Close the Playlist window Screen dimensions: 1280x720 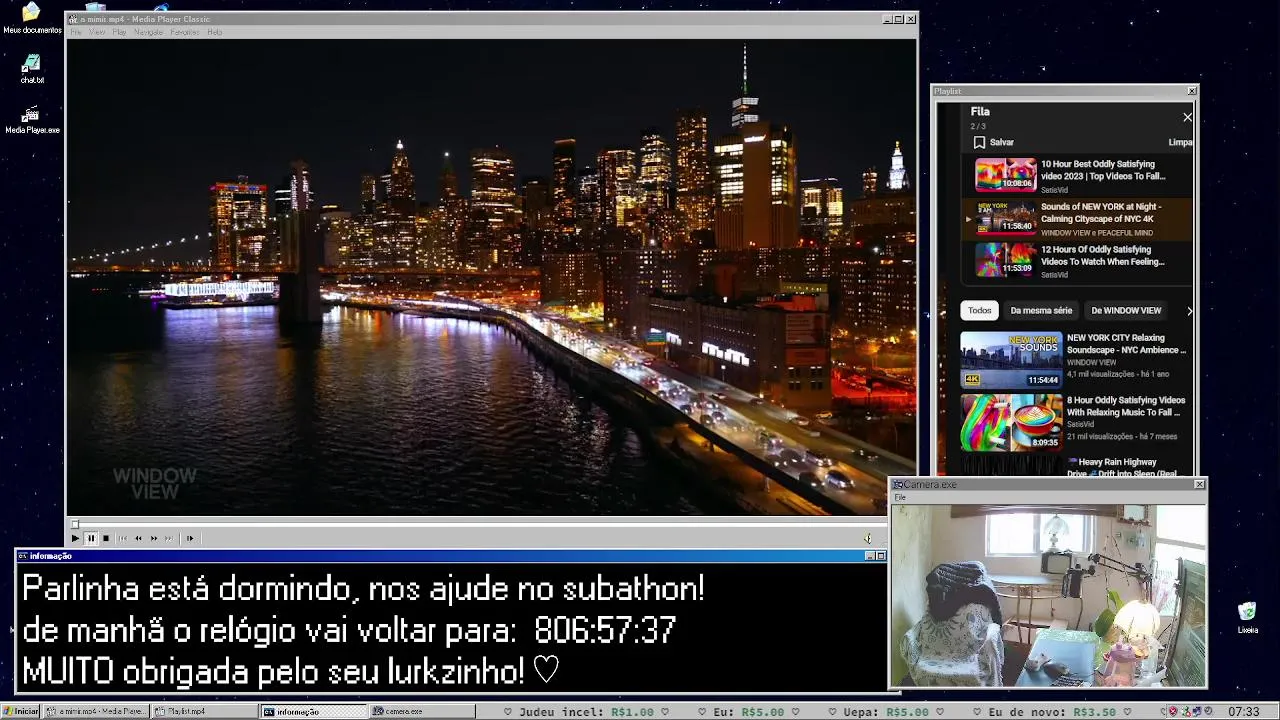(x=1192, y=91)
